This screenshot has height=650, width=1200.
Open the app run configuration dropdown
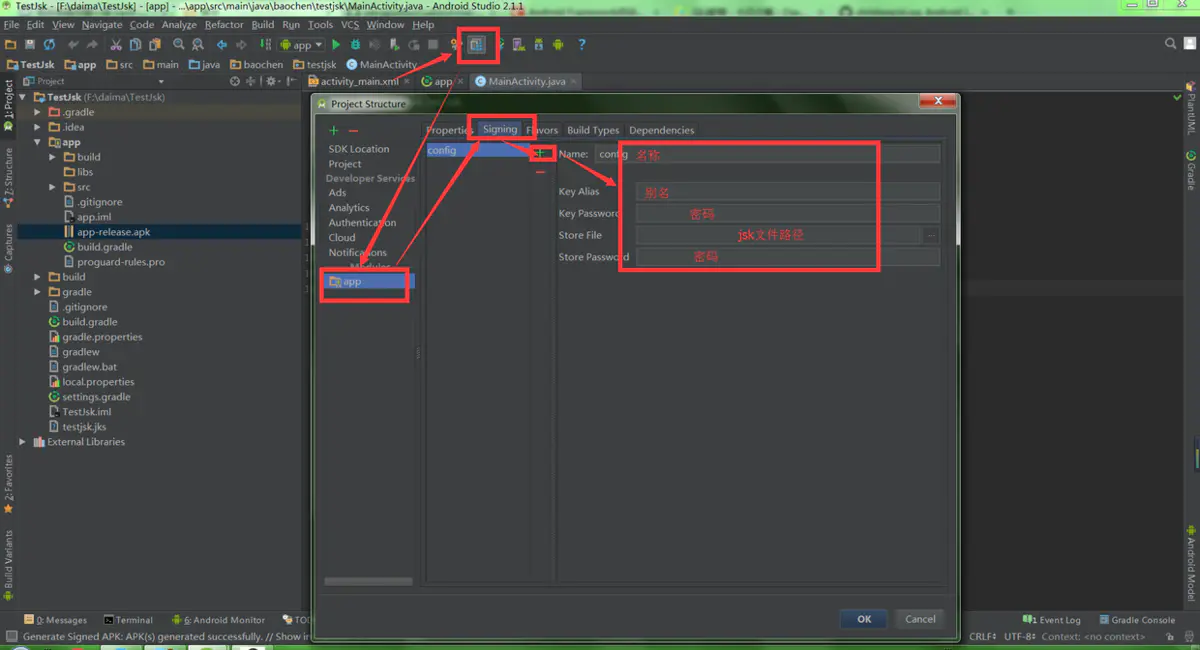[302, 45]
